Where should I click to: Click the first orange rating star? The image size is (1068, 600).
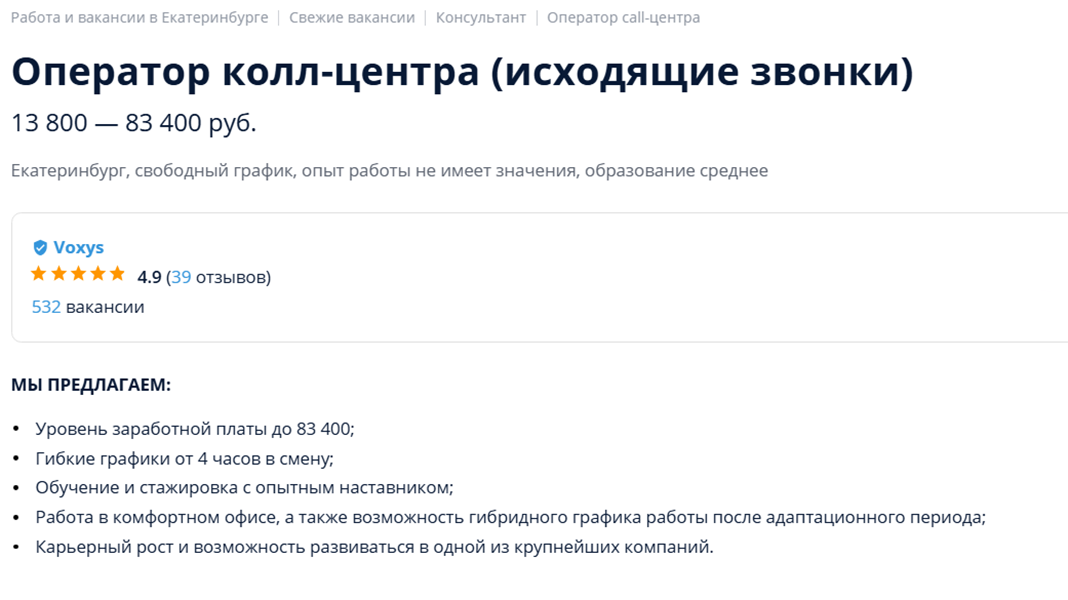[x=38, y=274]
